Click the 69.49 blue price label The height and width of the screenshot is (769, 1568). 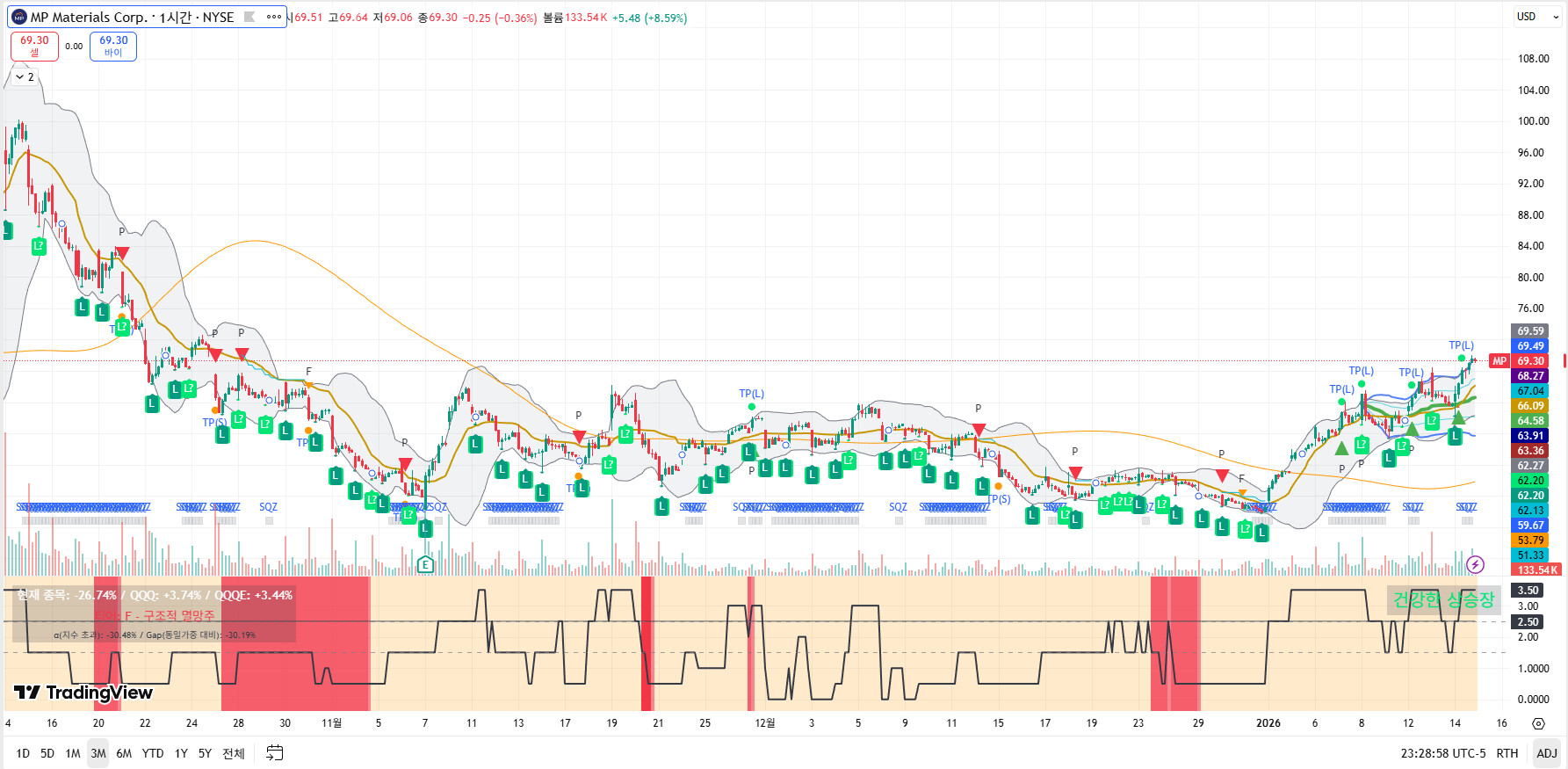click(x=1530, y=346)
